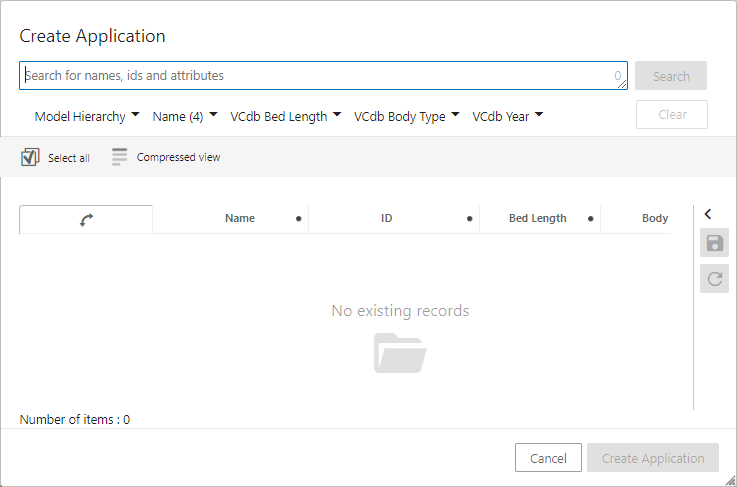The image size is (737, 487).
Task: Click the dot icon beside Name column
Action: [x=298, y=219]
